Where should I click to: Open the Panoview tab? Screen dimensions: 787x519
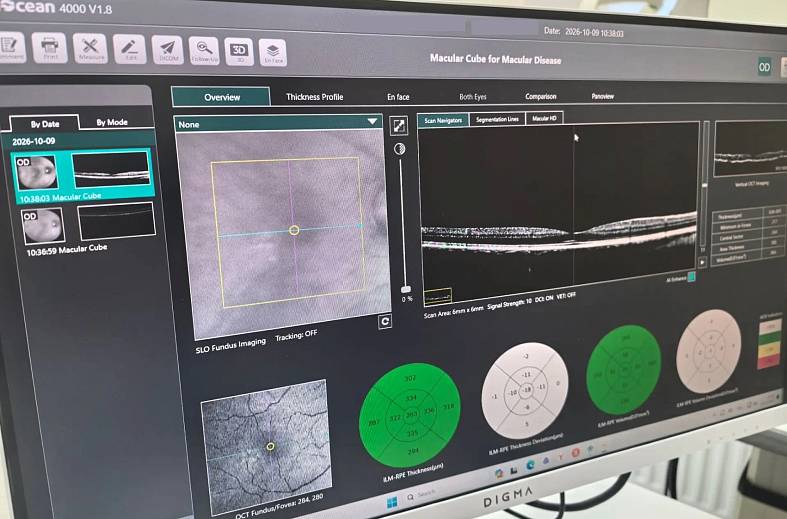pyautogui.click(x=602, y=96)
